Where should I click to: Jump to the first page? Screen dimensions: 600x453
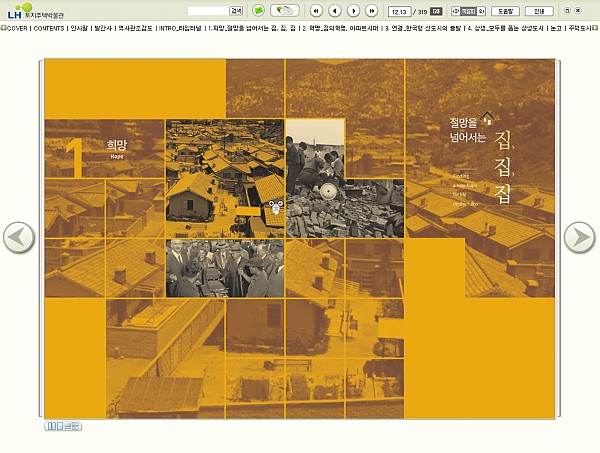tap(316, 11)
